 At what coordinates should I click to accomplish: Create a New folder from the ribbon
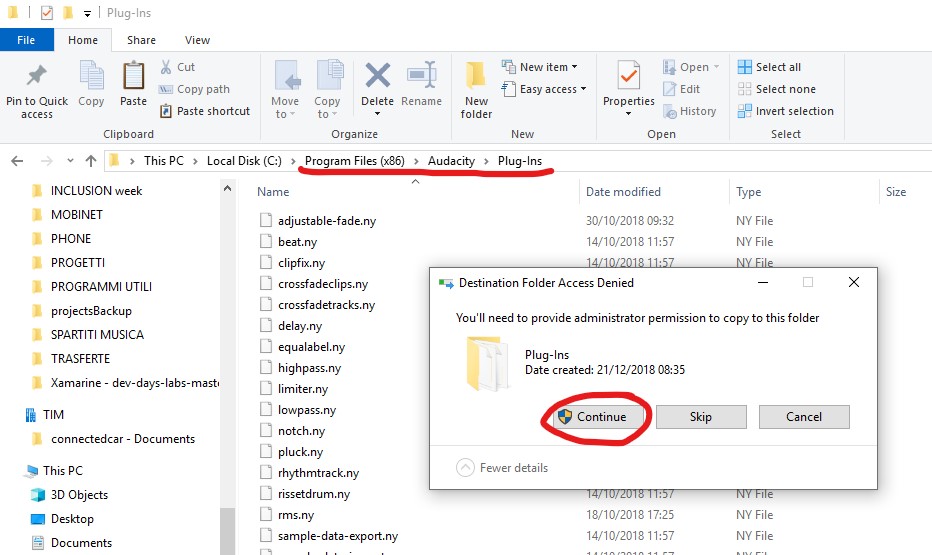[x=476, y=89]
